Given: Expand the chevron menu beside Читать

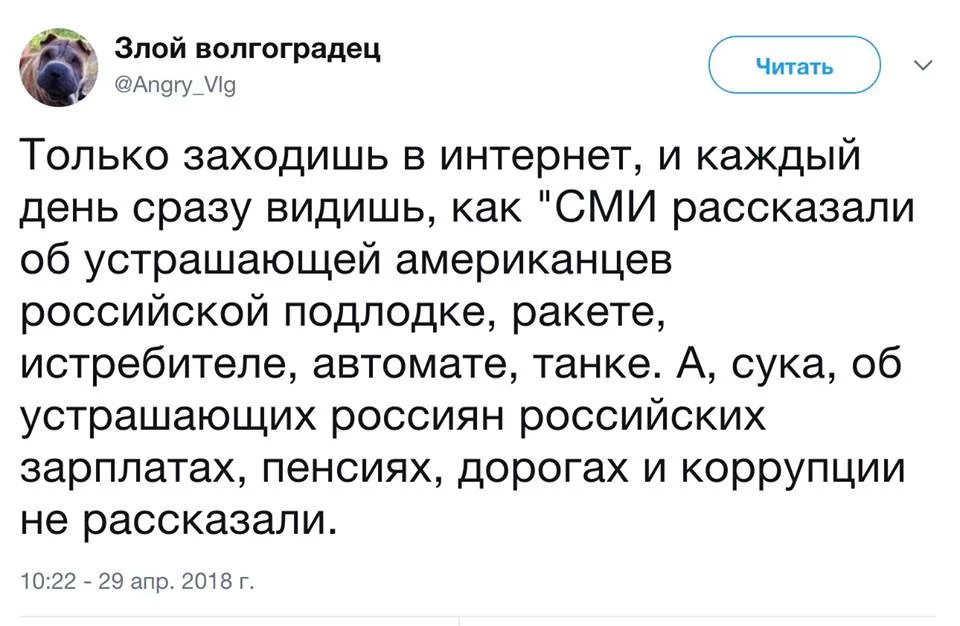Looking at the screenshot, I should click(x=923, y=64).
